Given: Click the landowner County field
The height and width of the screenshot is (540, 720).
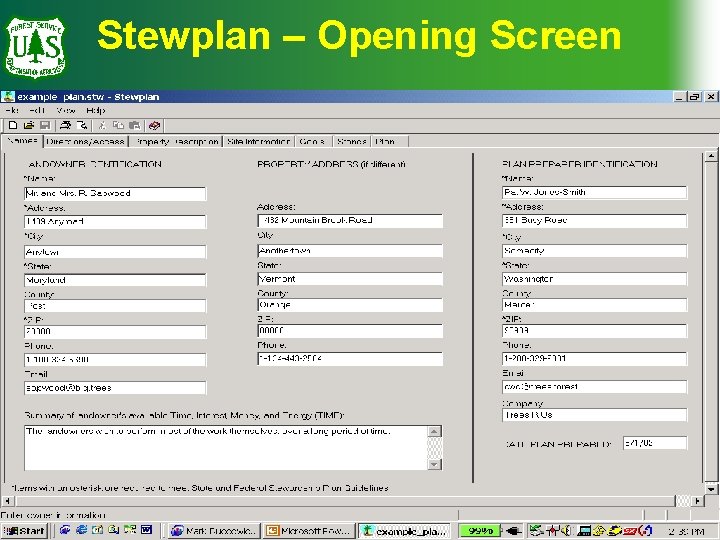Looking at the screenshot, I should (115, 306).
